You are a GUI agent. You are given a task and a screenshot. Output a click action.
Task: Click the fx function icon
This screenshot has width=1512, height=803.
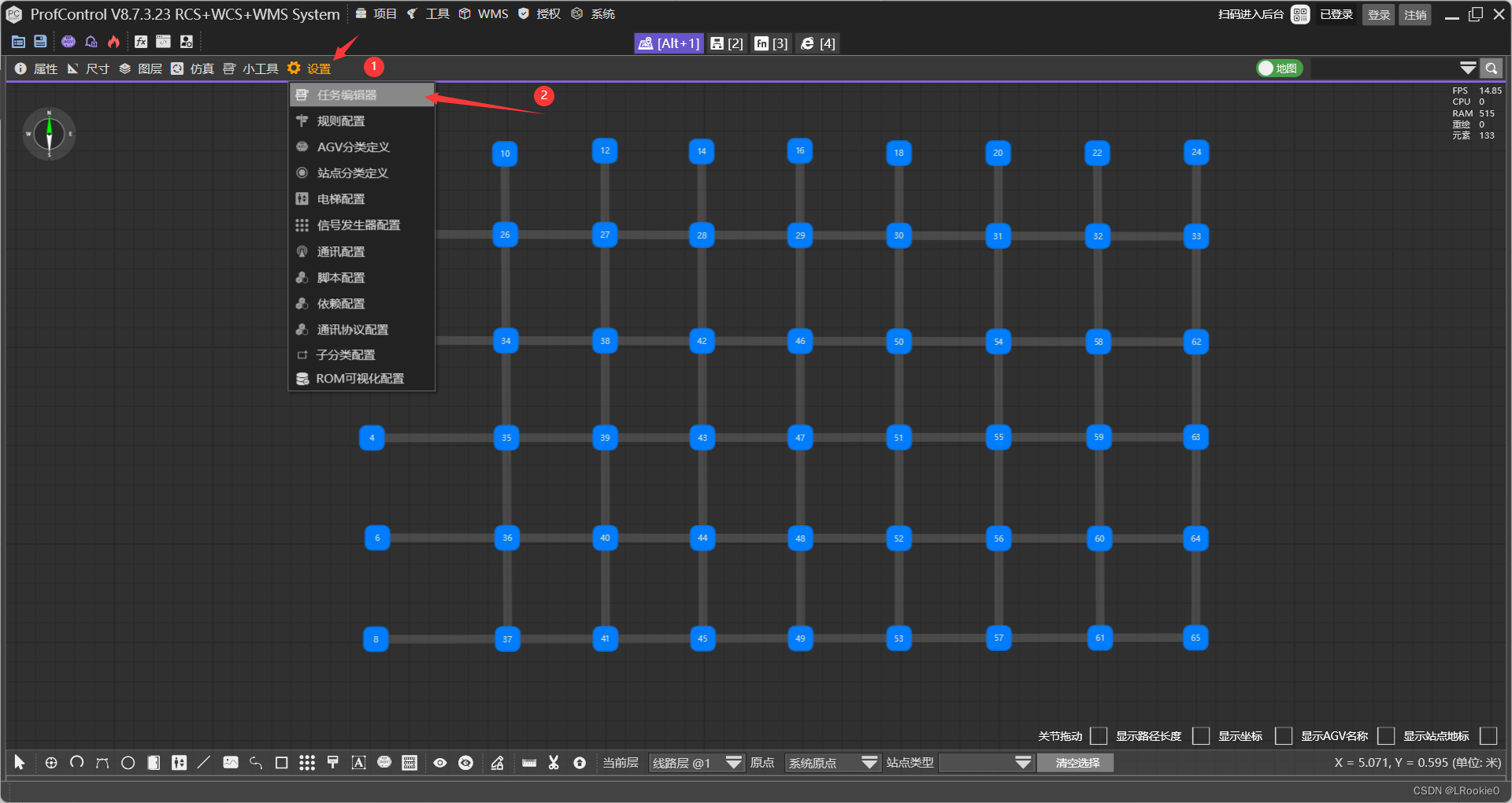pos(141,41)
